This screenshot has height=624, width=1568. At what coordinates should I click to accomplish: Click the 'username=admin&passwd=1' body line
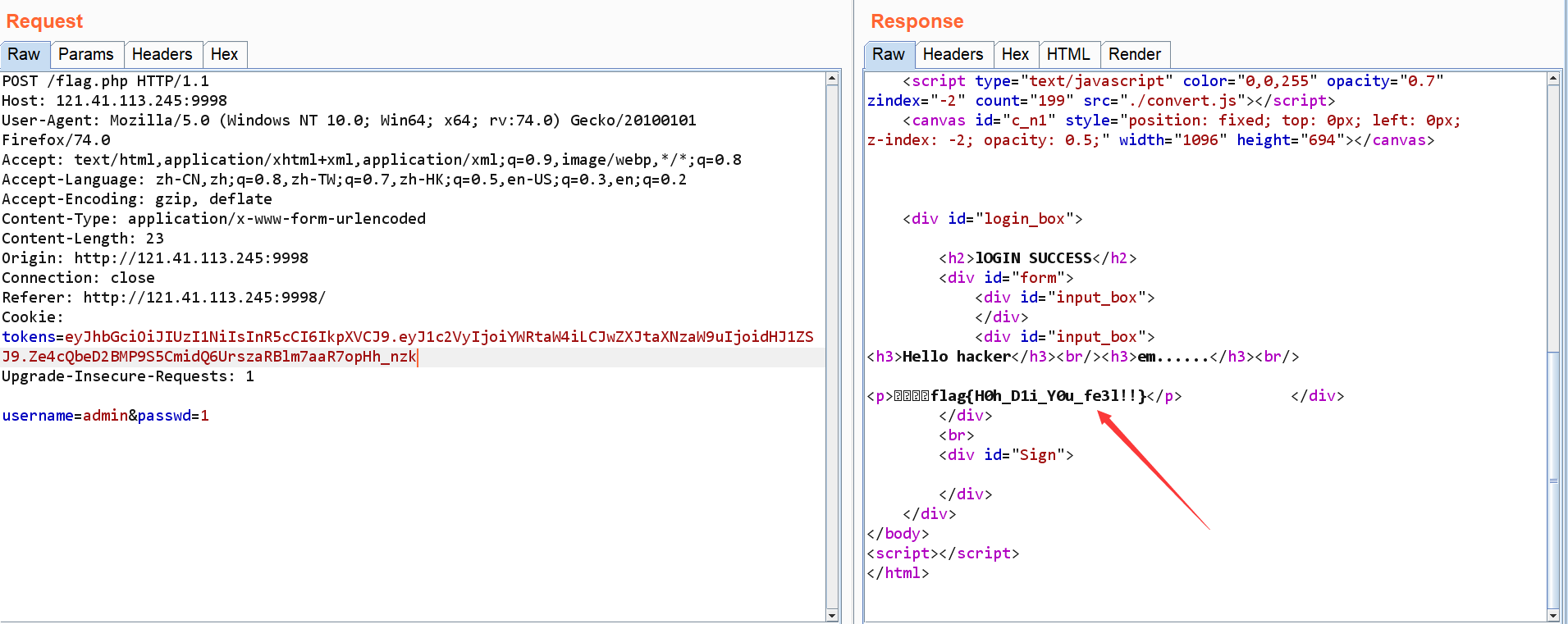click(106, 416)
